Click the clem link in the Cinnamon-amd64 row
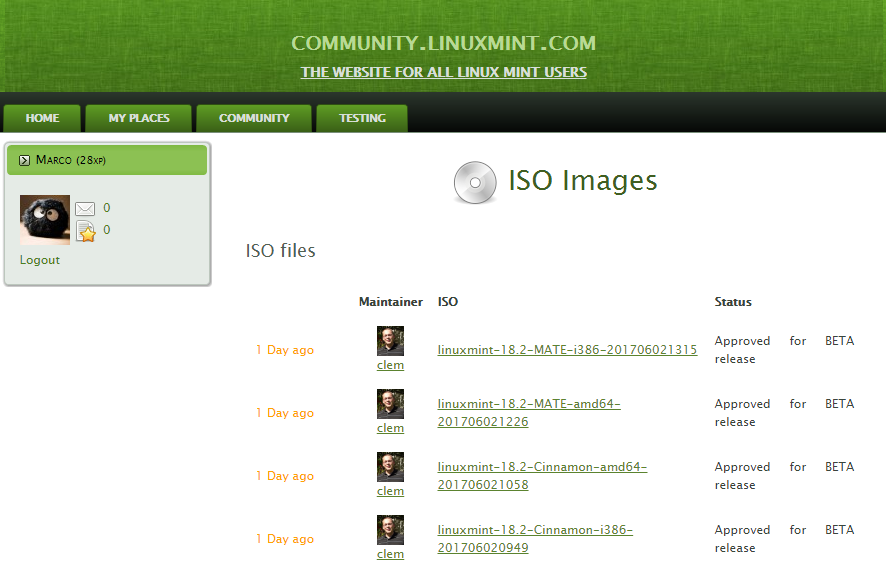The image size is (886, 567). click(390, 491)
